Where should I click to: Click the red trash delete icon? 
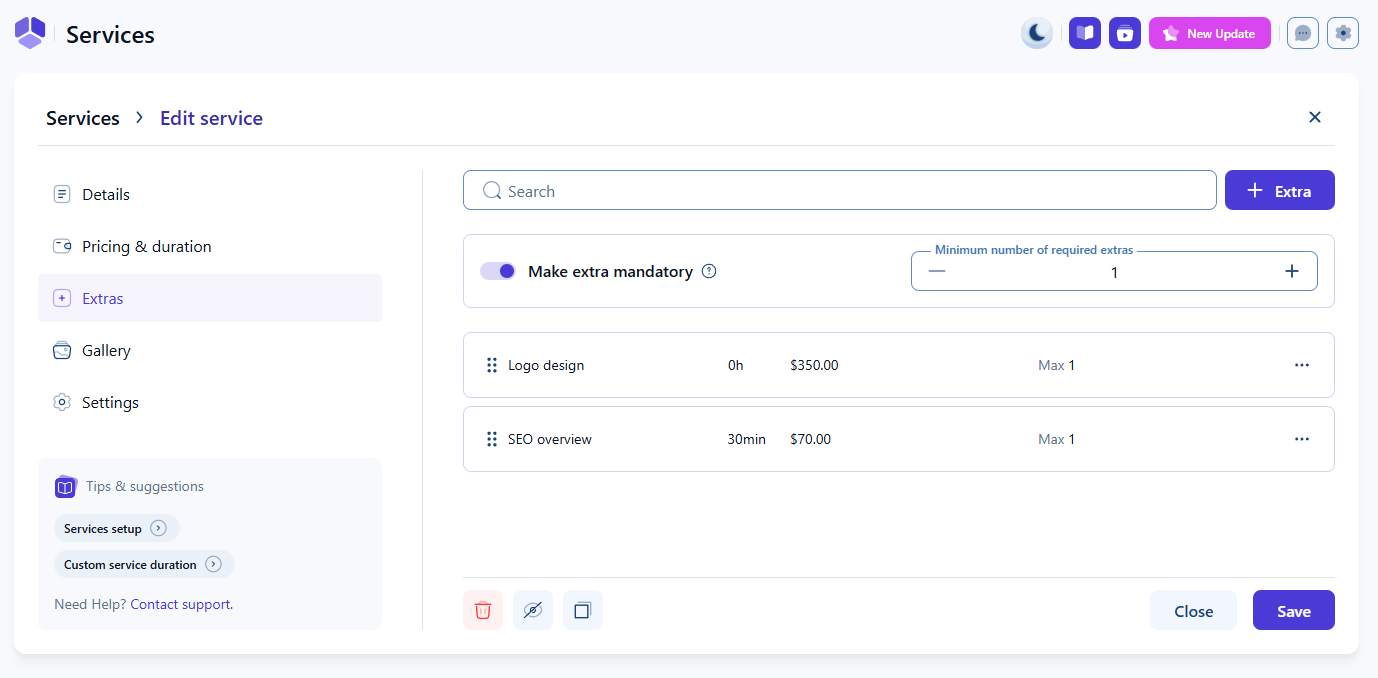pyautogui.click(x=483, y=610)
